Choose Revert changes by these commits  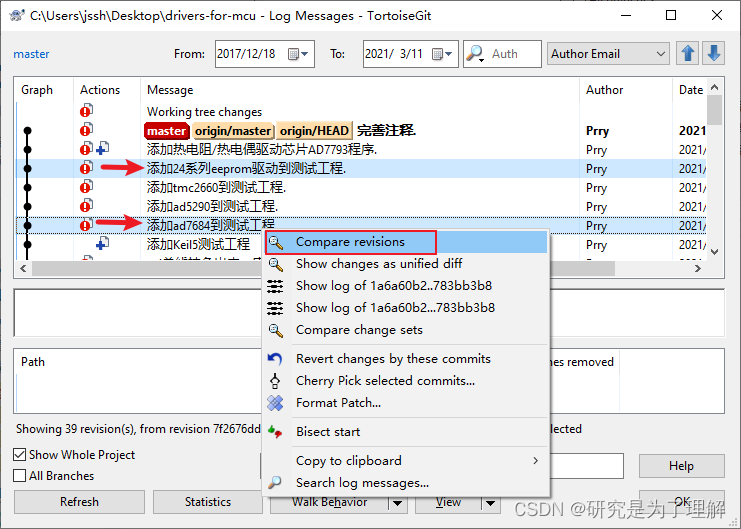click(405, 359)
